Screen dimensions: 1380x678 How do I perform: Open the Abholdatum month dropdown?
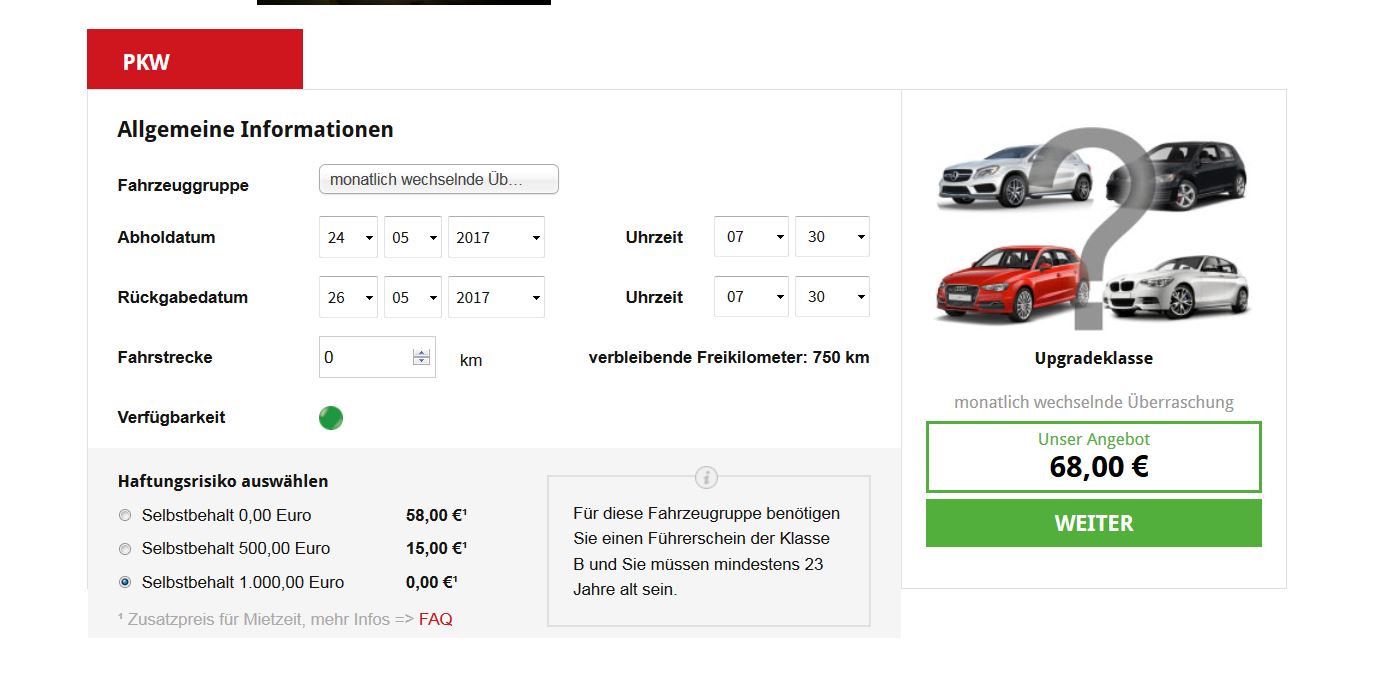point(413,238)
